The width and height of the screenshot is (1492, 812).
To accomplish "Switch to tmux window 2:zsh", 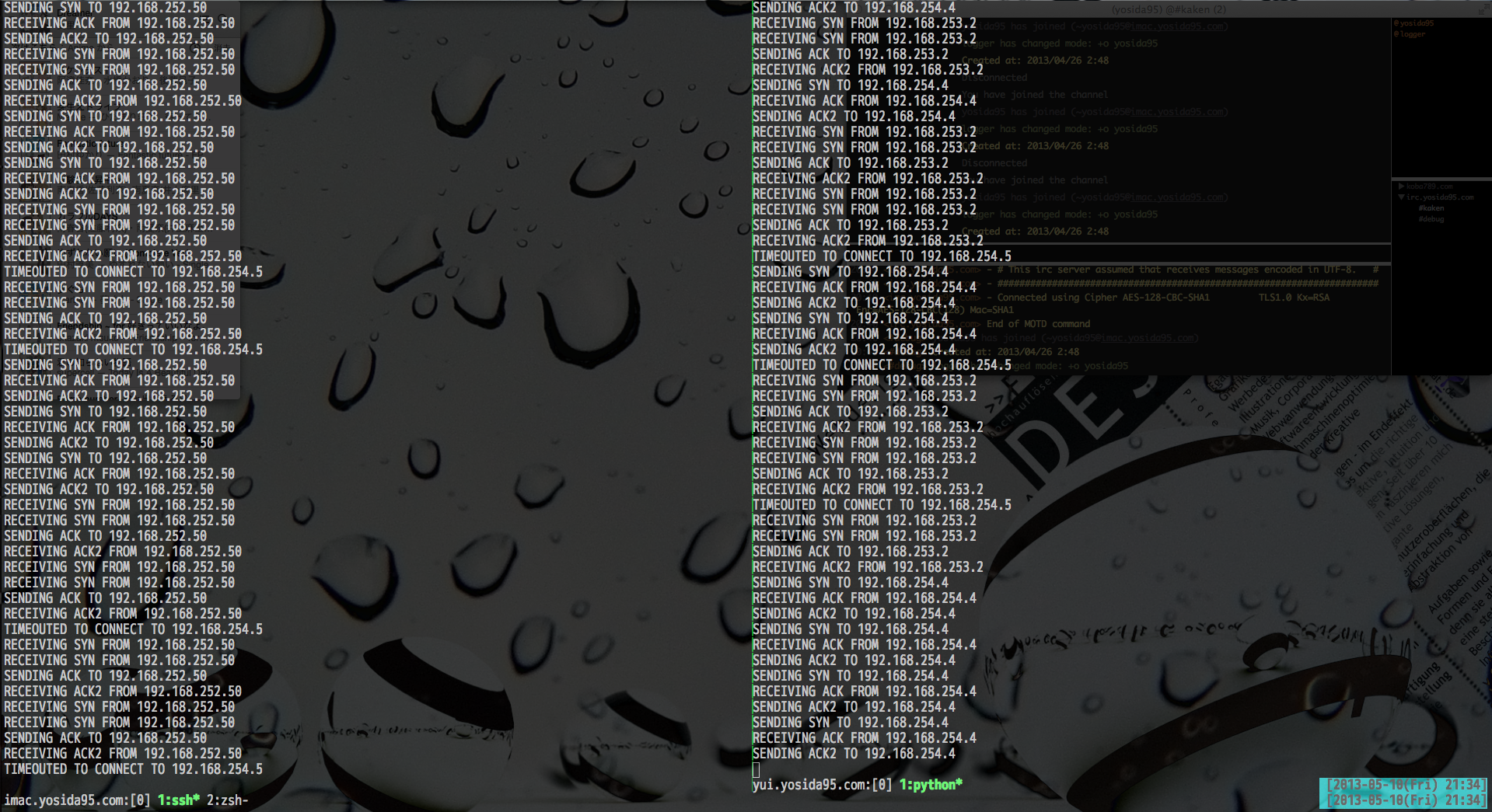I will pyautogui.click(x=227, y=800).
